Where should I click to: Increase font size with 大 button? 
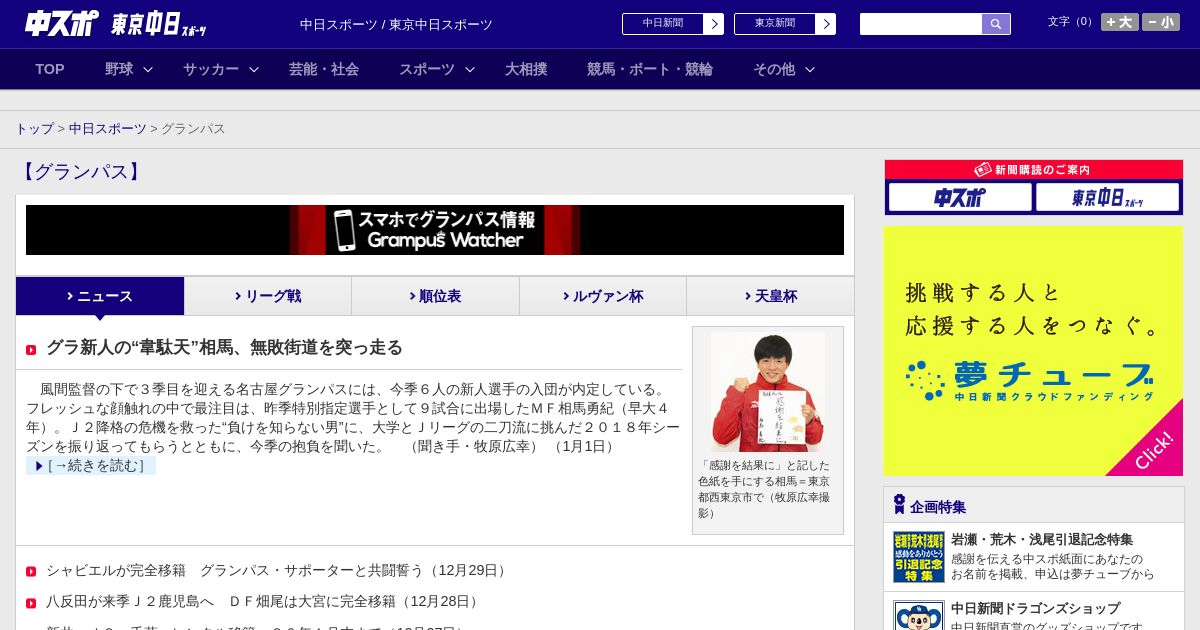1120,22
